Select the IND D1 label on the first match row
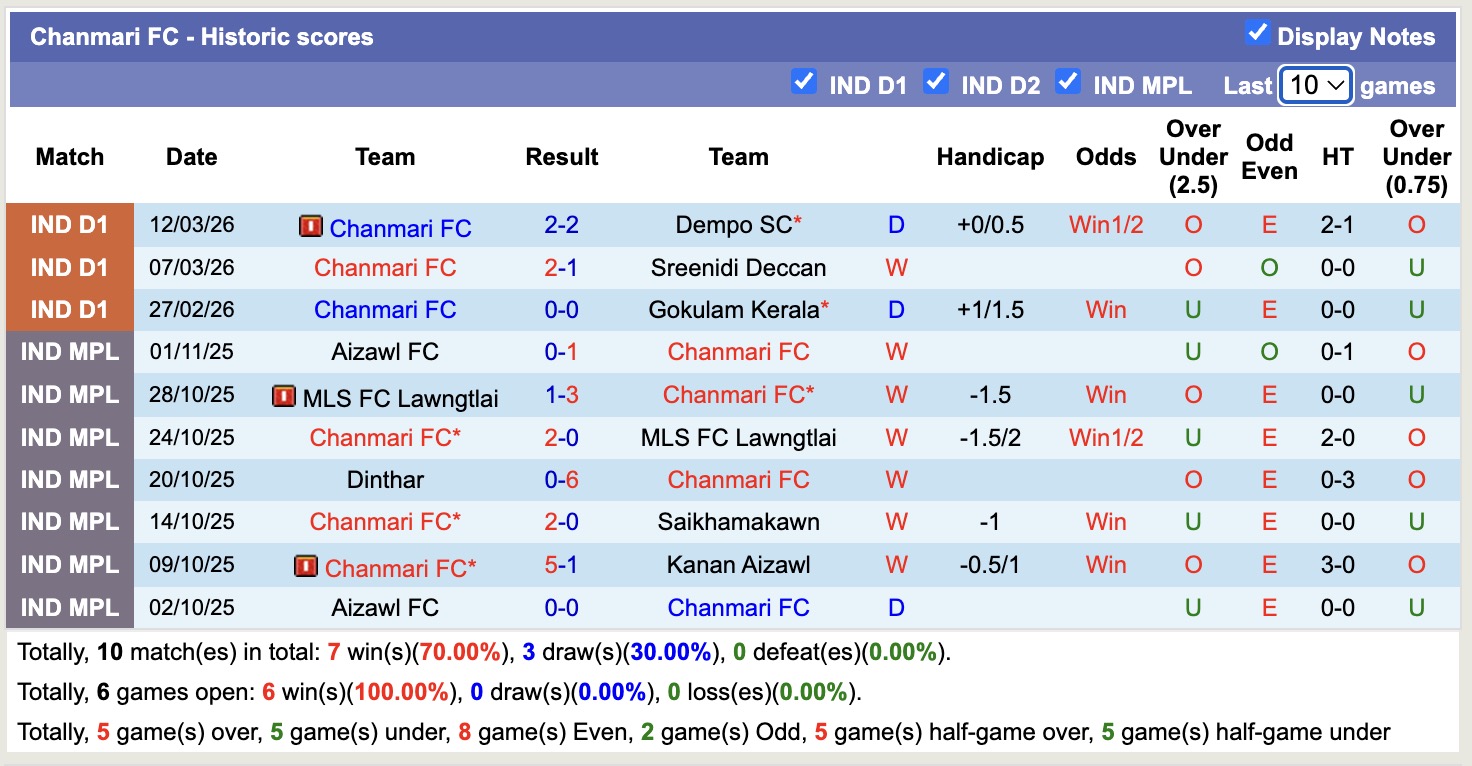The height and width of the screenshot is (766, 1472). 68,225
